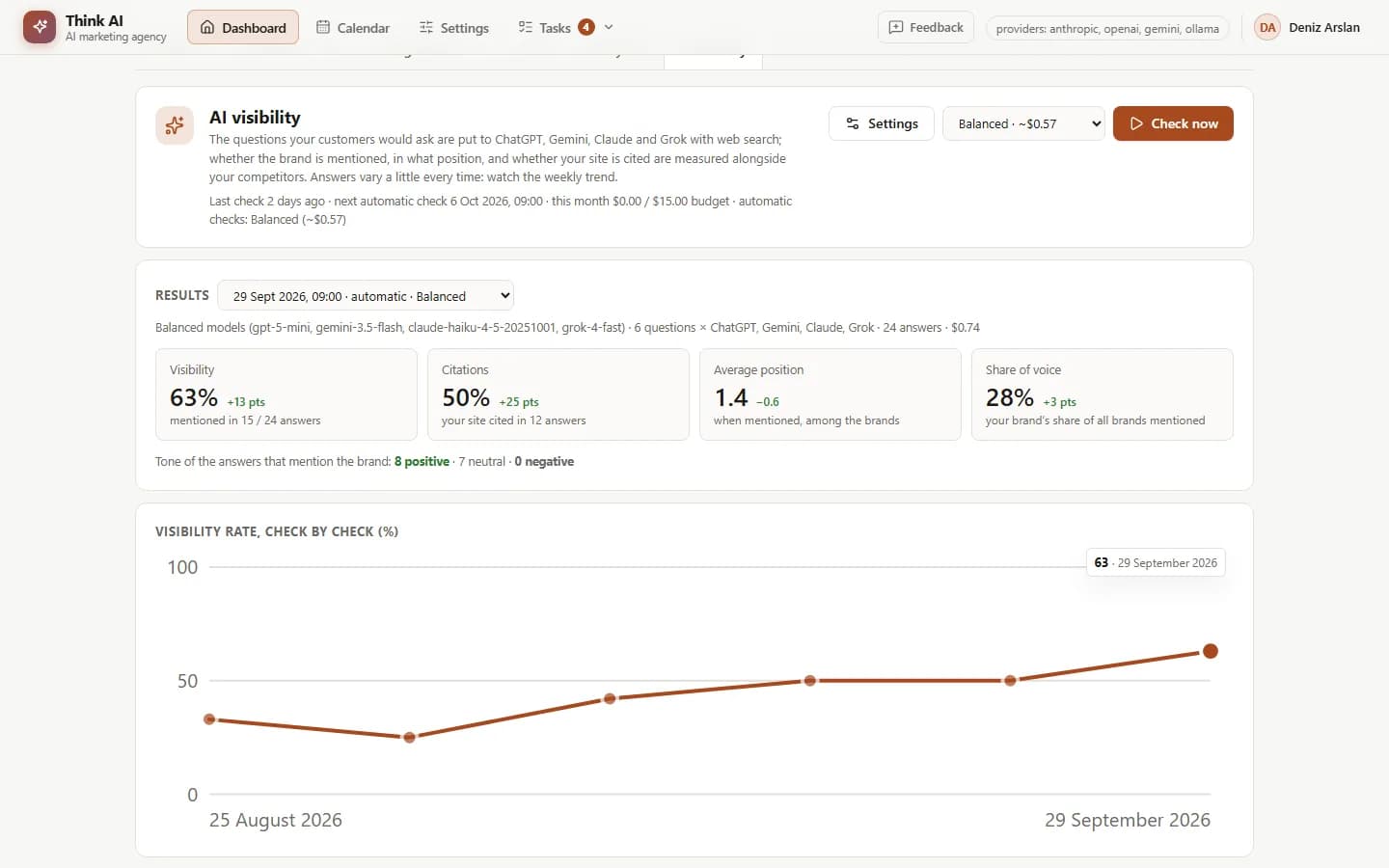The height and width of the screenshot is (868, 1389).
Task: Click the 7 neutral tone label
Action: 481,461
